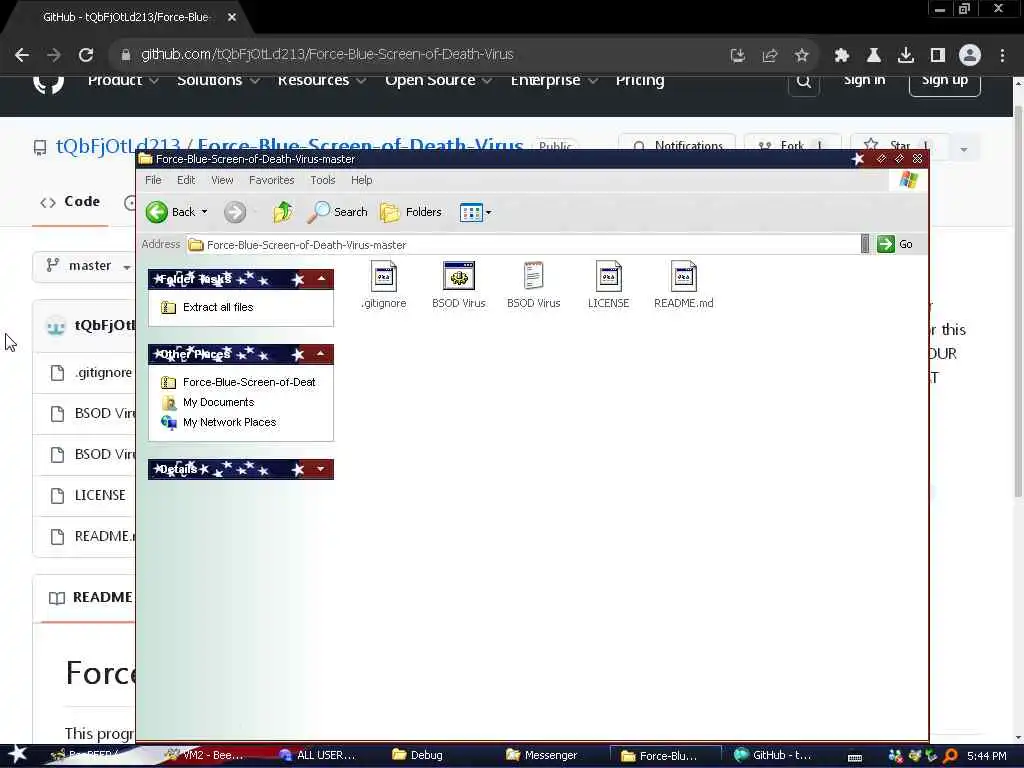Open the Favorites menu

pyautogui.click(x=272, y=180)
